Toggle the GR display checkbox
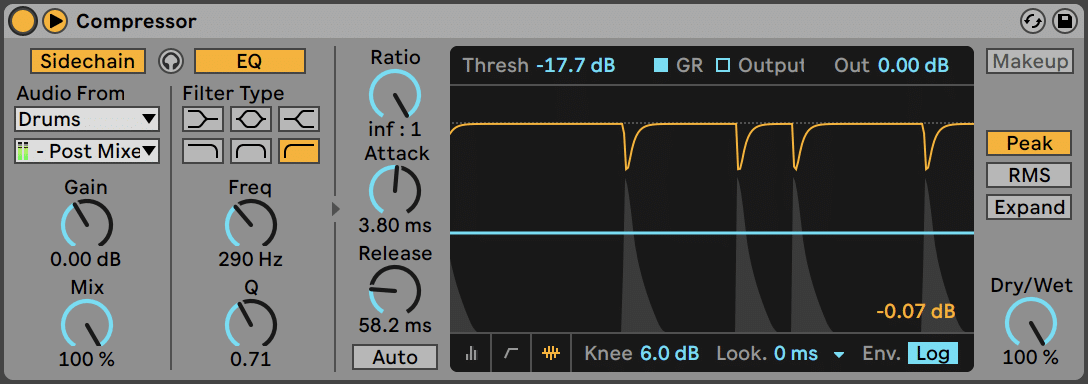 click(x=661, y=66)
